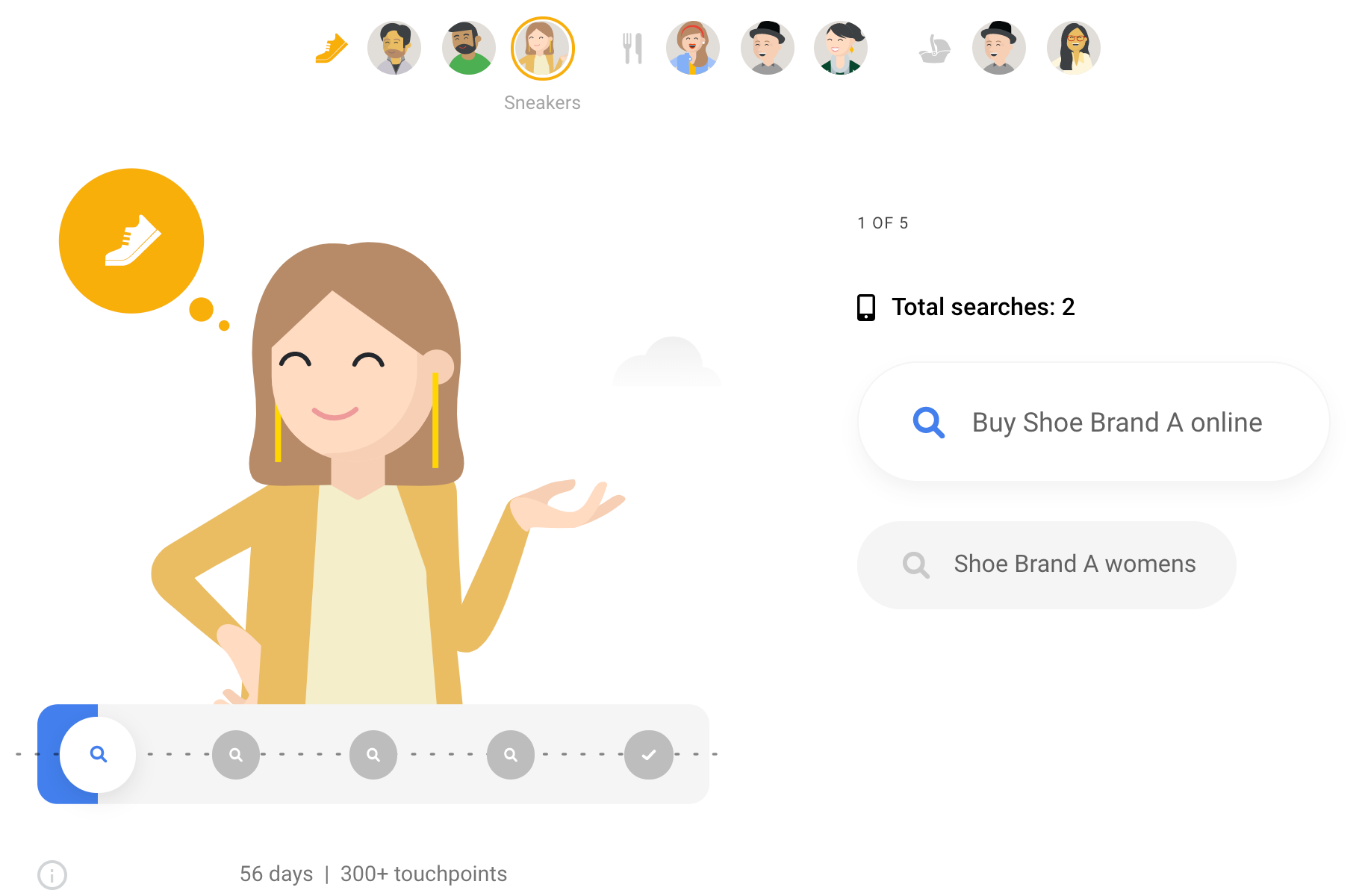
Task: Open the fork and knife food category
Action: (632, 49)
